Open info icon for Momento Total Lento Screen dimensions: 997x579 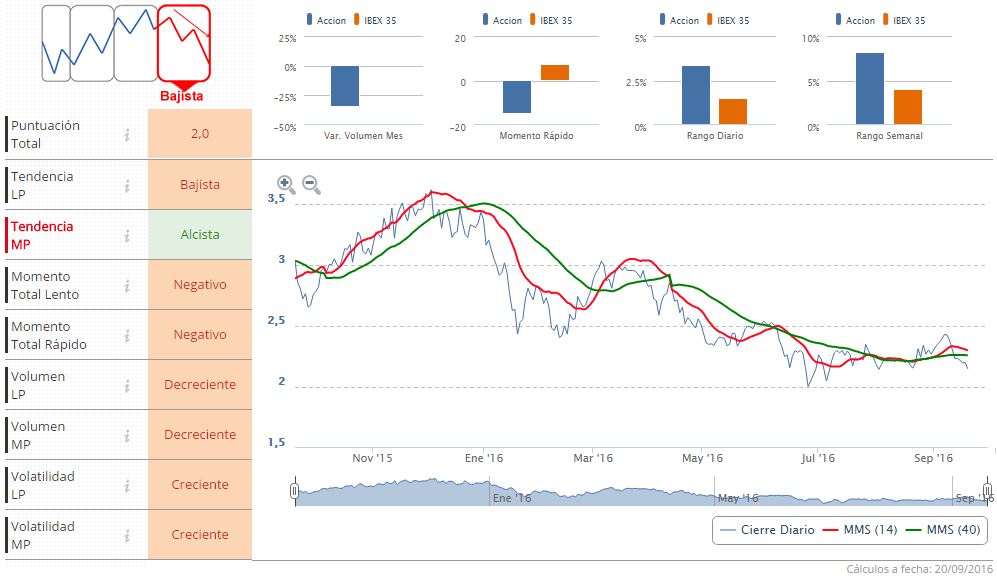[127, 285]
